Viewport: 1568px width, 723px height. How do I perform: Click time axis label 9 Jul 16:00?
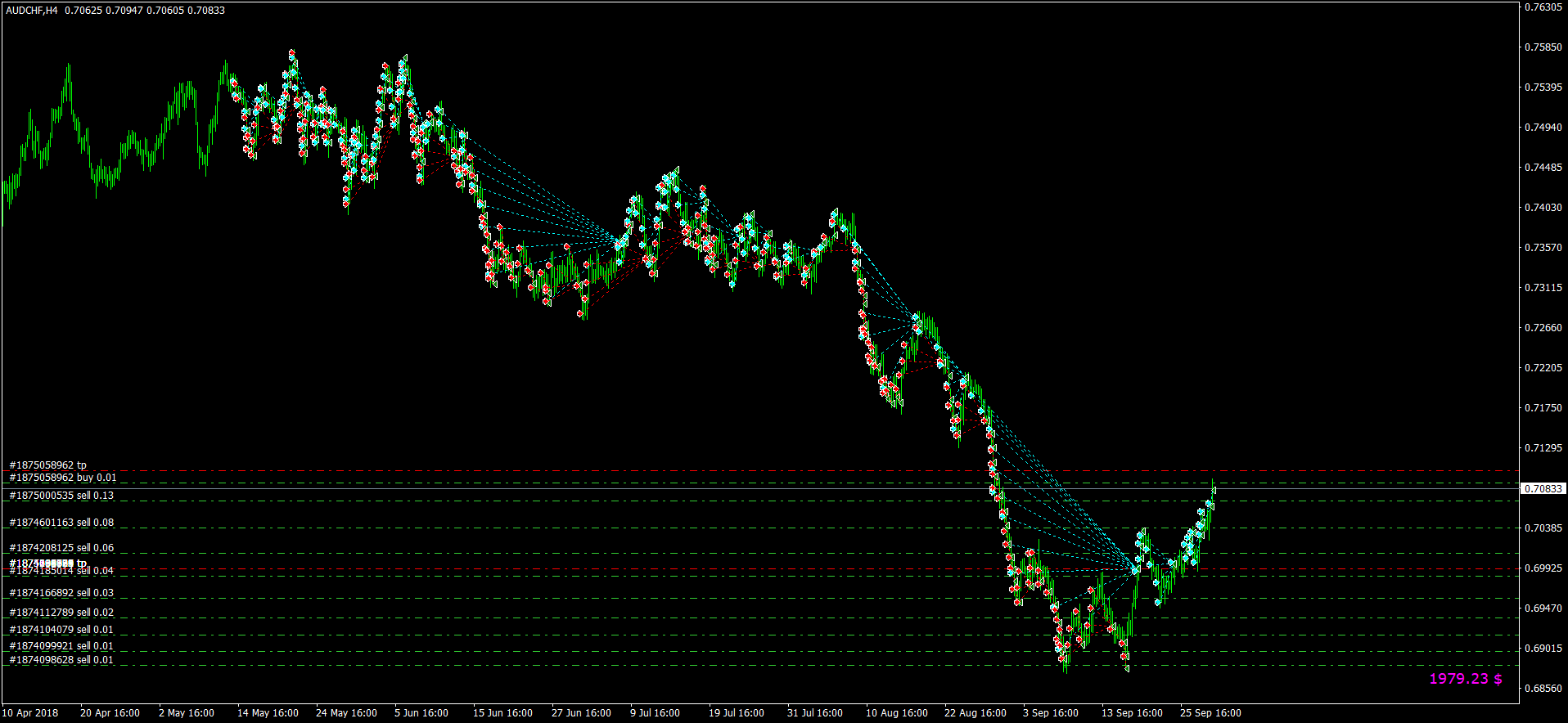click(x=656, y=713)
